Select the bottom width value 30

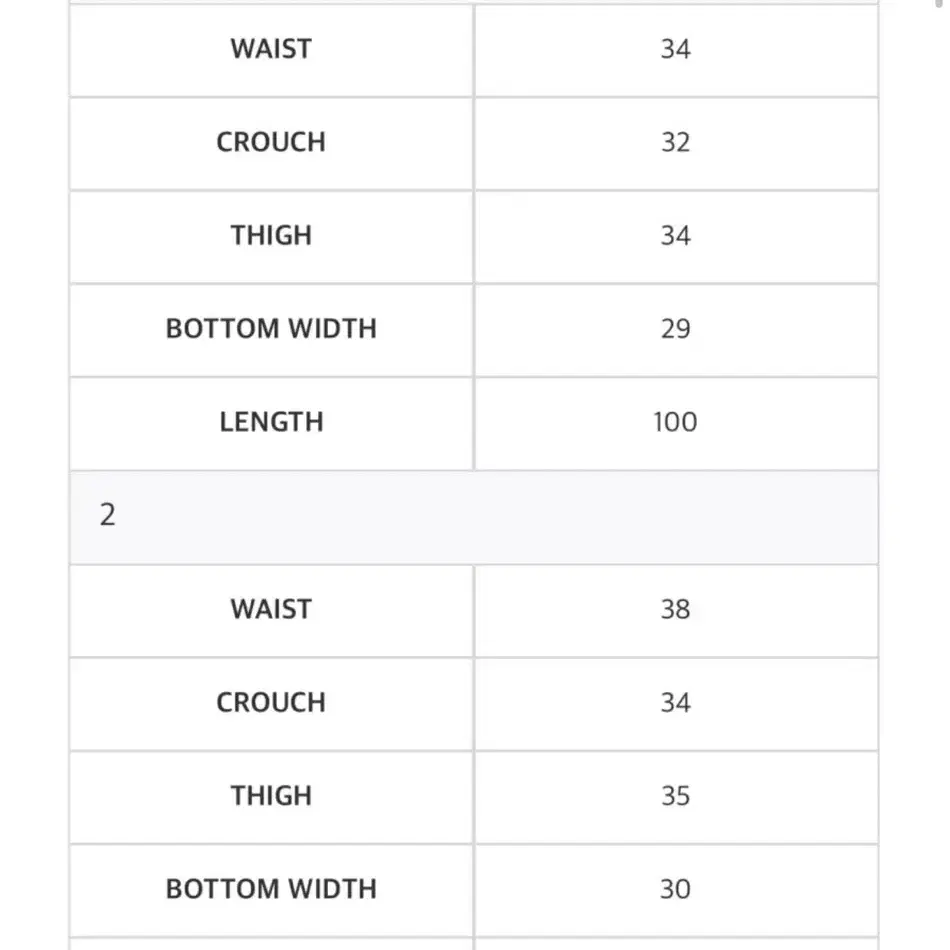pos(676,890)
